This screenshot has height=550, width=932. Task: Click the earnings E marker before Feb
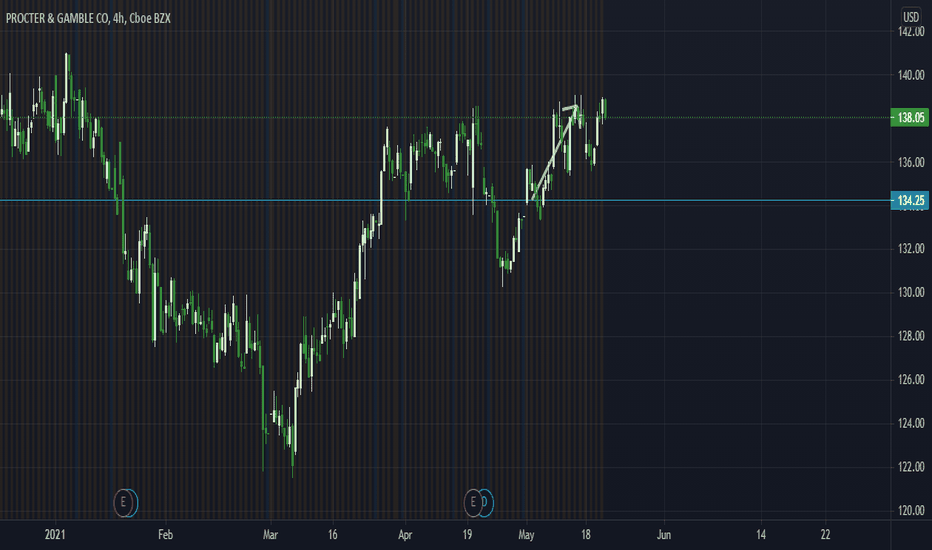[x=123, y=502]
